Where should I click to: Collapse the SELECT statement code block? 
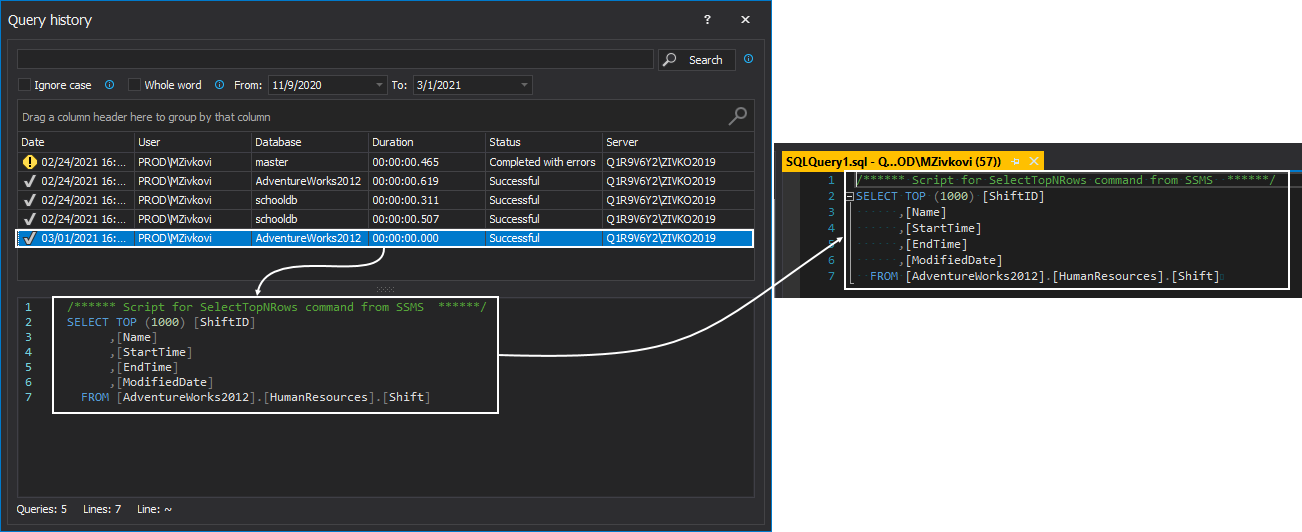pos(849,197)
